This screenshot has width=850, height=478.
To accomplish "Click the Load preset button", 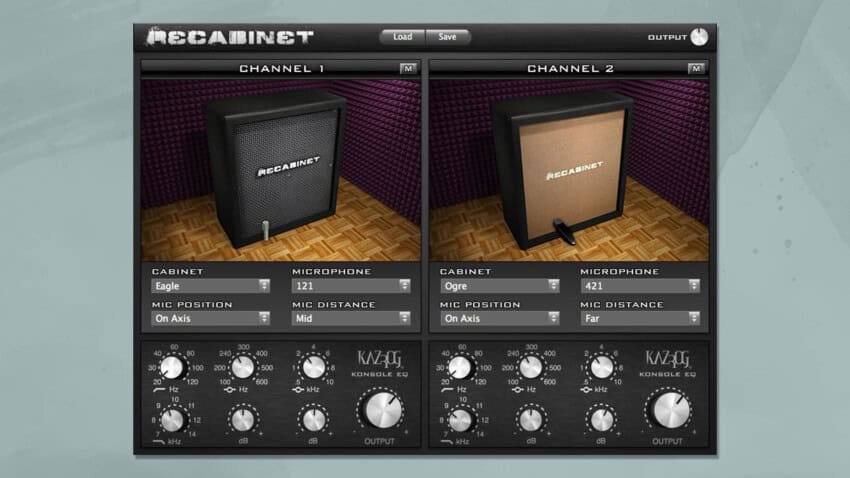I will coord(402,37).
